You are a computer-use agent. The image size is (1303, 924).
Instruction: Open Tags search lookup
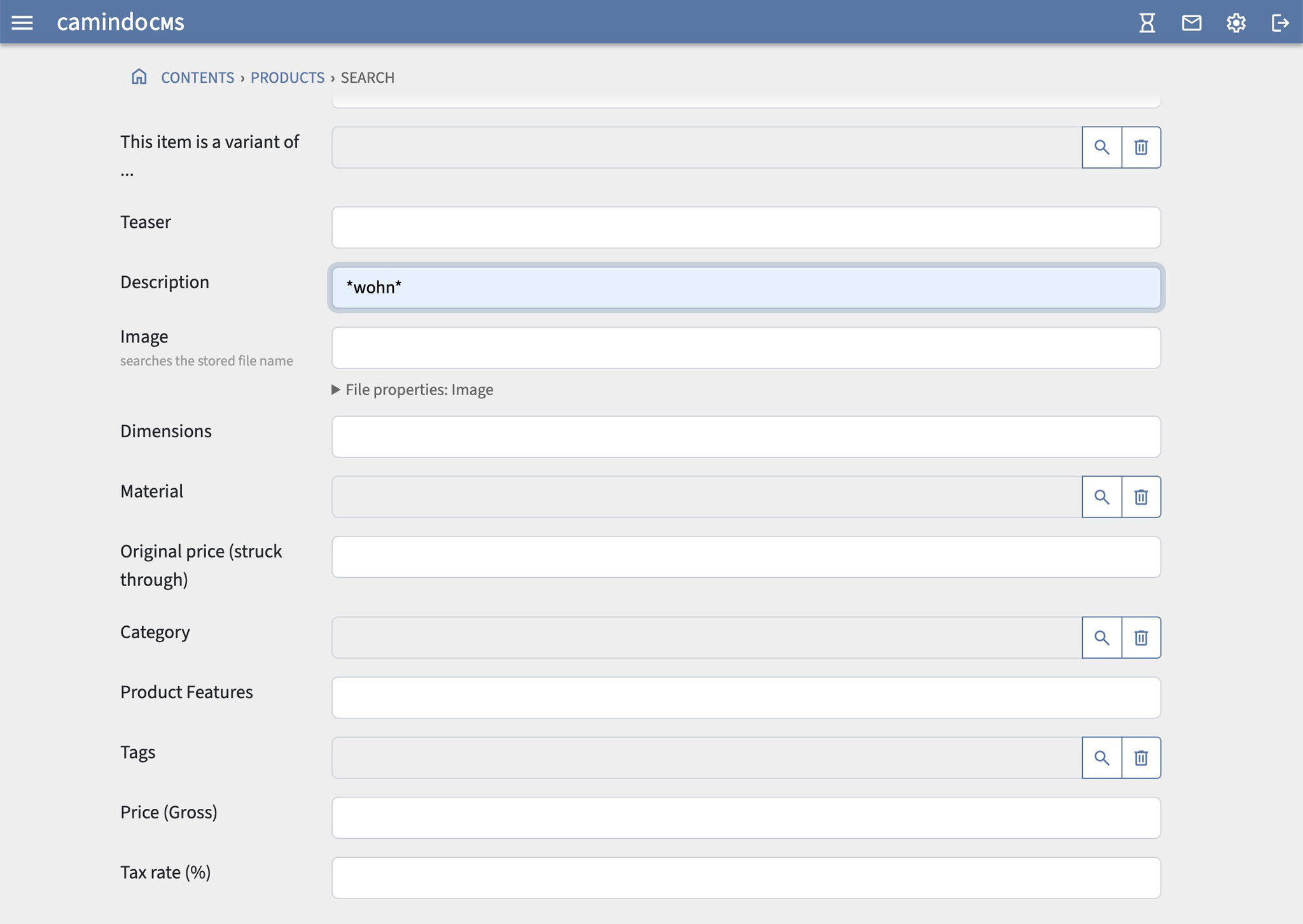point(1102,757)
